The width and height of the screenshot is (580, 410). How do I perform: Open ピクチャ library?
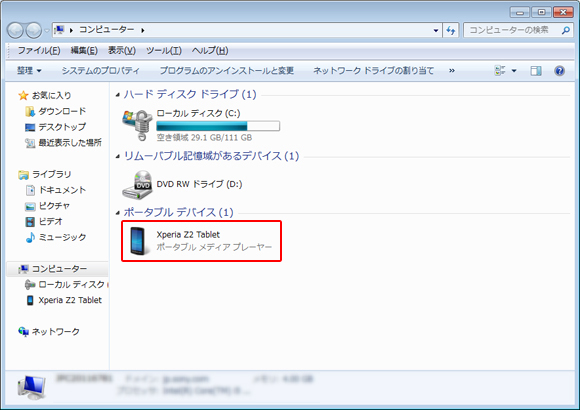coord(54,206)
